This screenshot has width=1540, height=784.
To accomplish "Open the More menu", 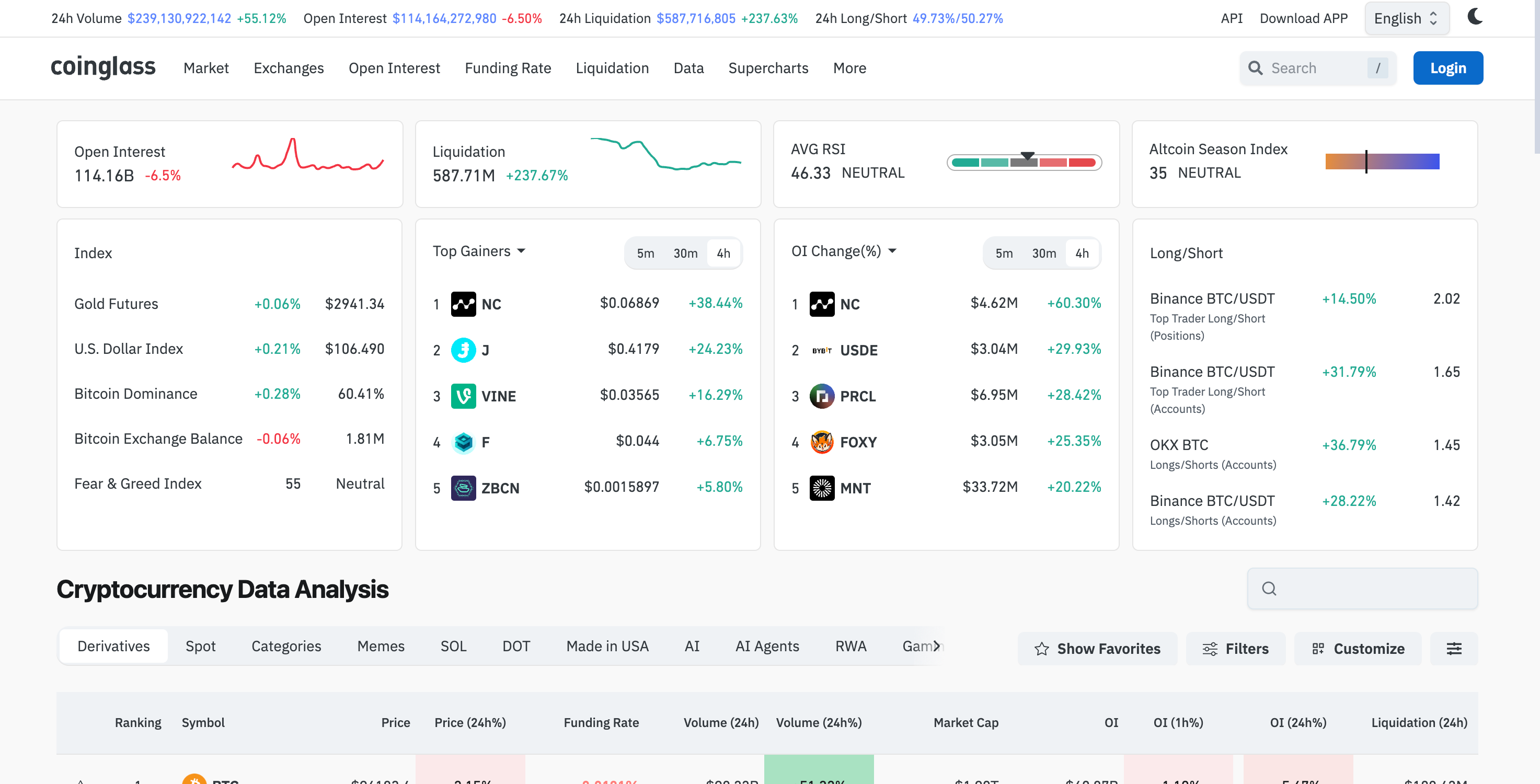I will [849, 68].
